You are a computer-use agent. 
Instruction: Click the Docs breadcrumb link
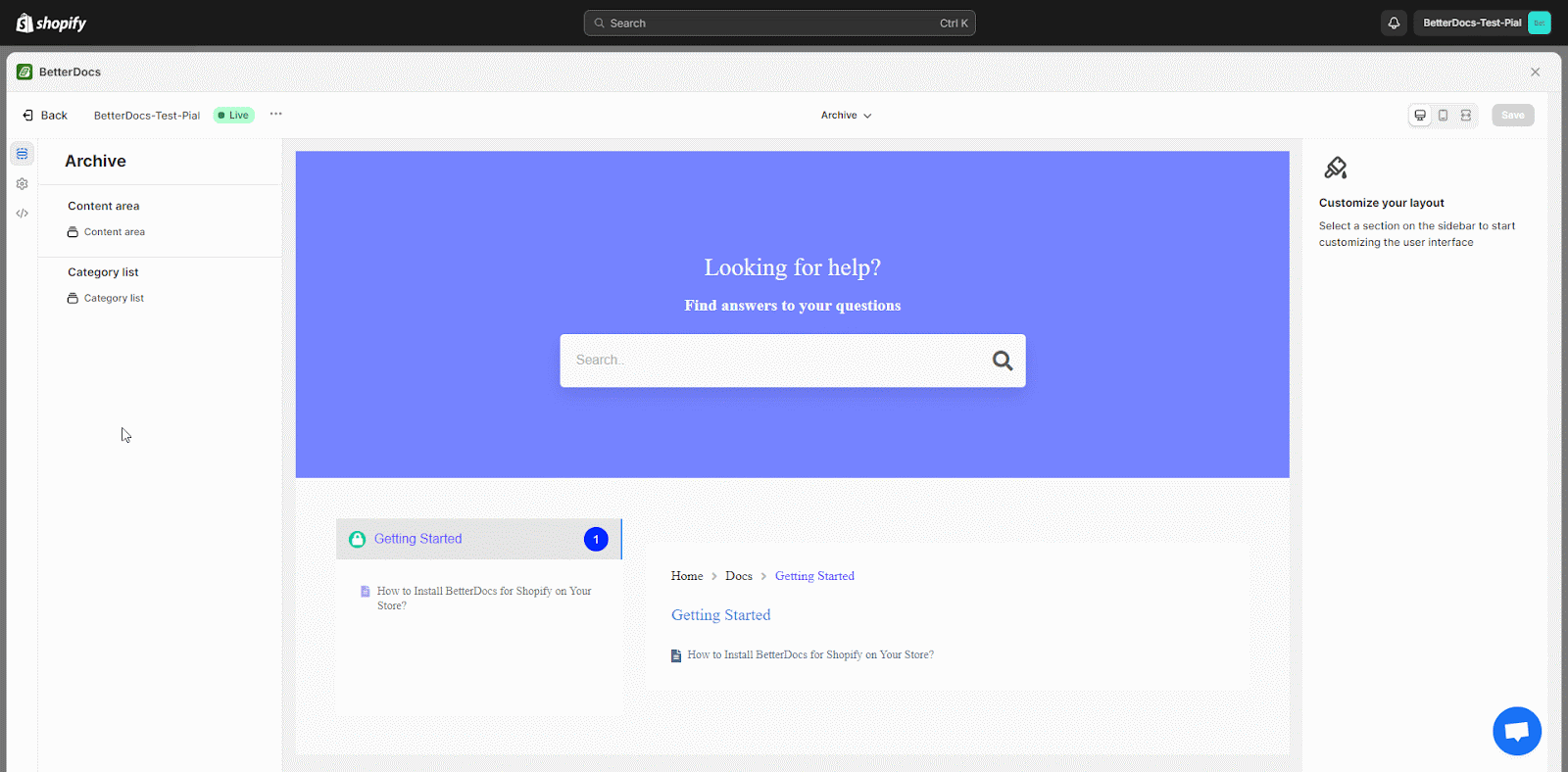pos(739,576)
